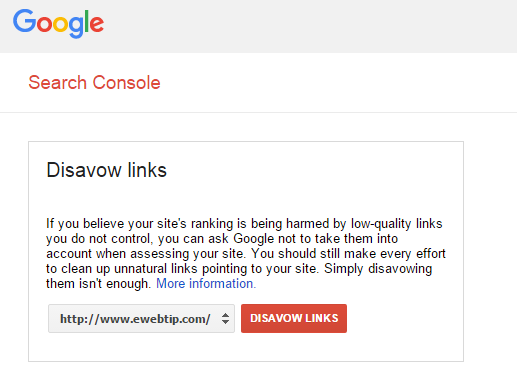Go to the Search Console home link
The height and width of the screenshot is (387, 517).
click(x=94, y=82)
